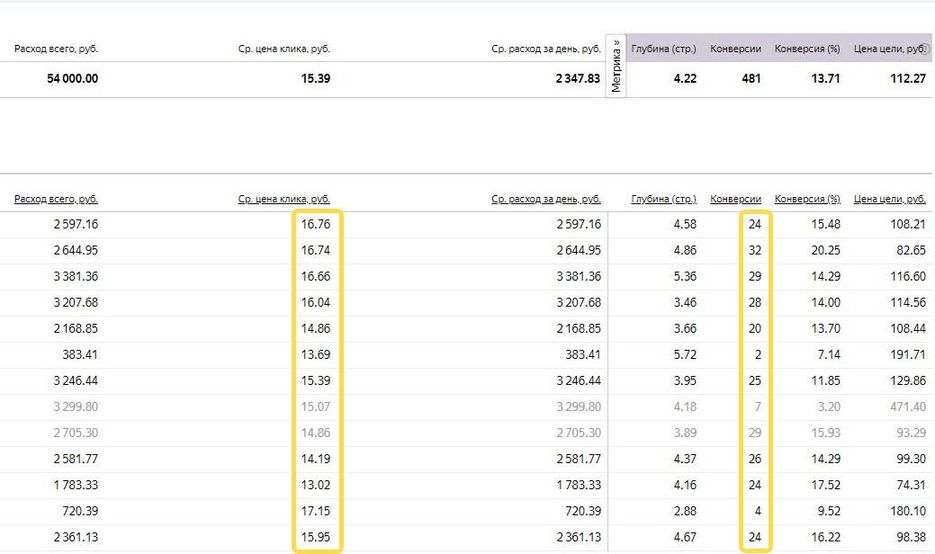Select the conversions cell showing 26
The width and height of the screenshot is (935, 554).
pos(755,459)
